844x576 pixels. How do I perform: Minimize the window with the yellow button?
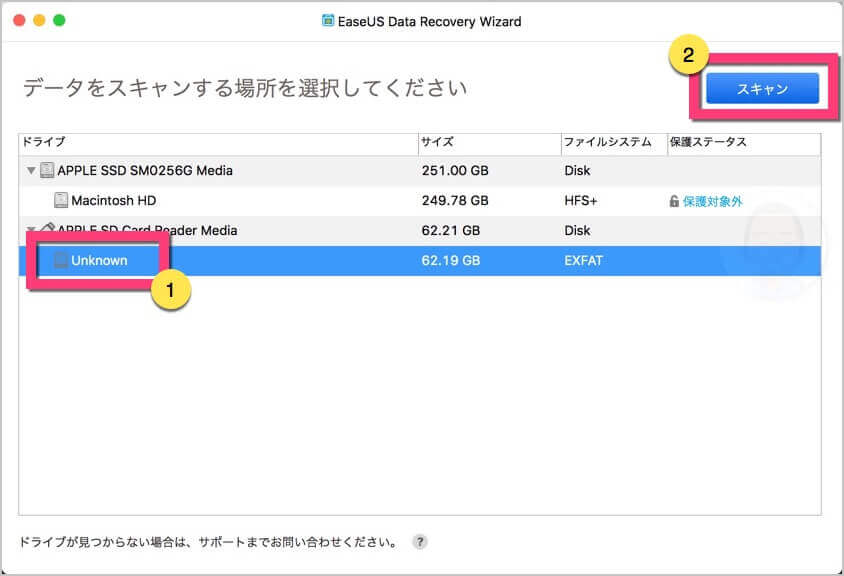[39, 20]
